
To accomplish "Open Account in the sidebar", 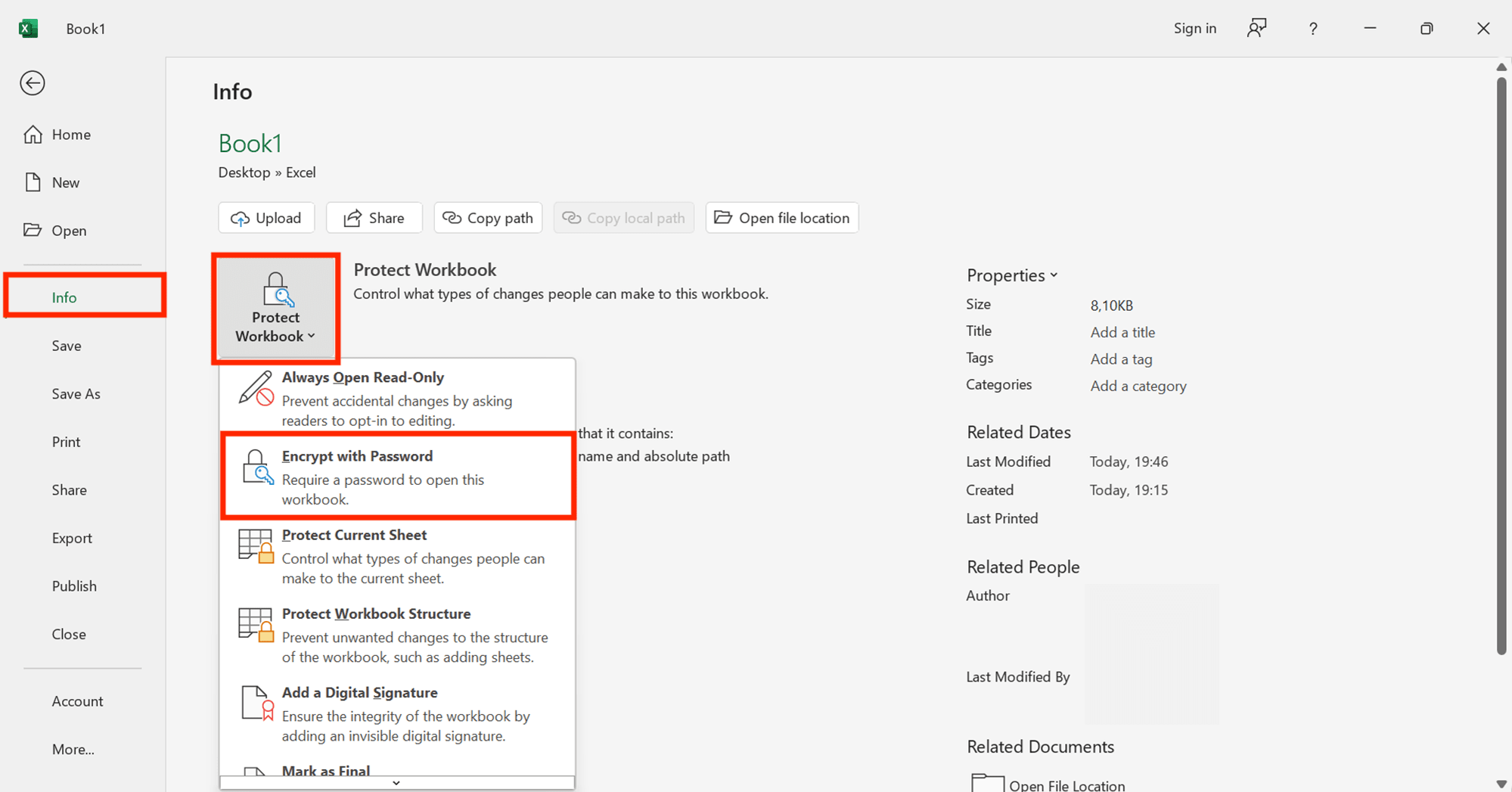I will (77, 701).
